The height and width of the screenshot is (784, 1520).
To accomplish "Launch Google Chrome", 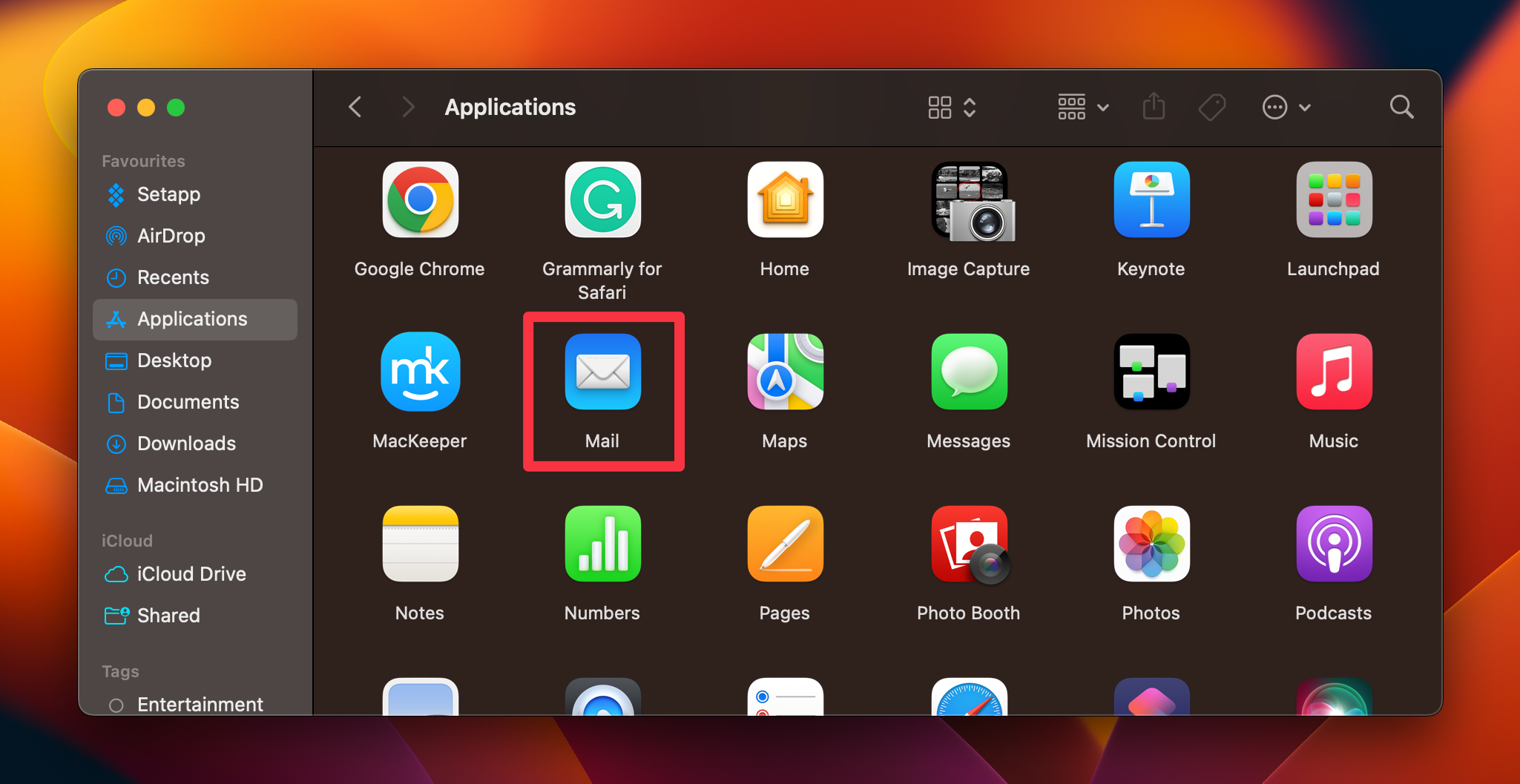I will coord(420,200).
